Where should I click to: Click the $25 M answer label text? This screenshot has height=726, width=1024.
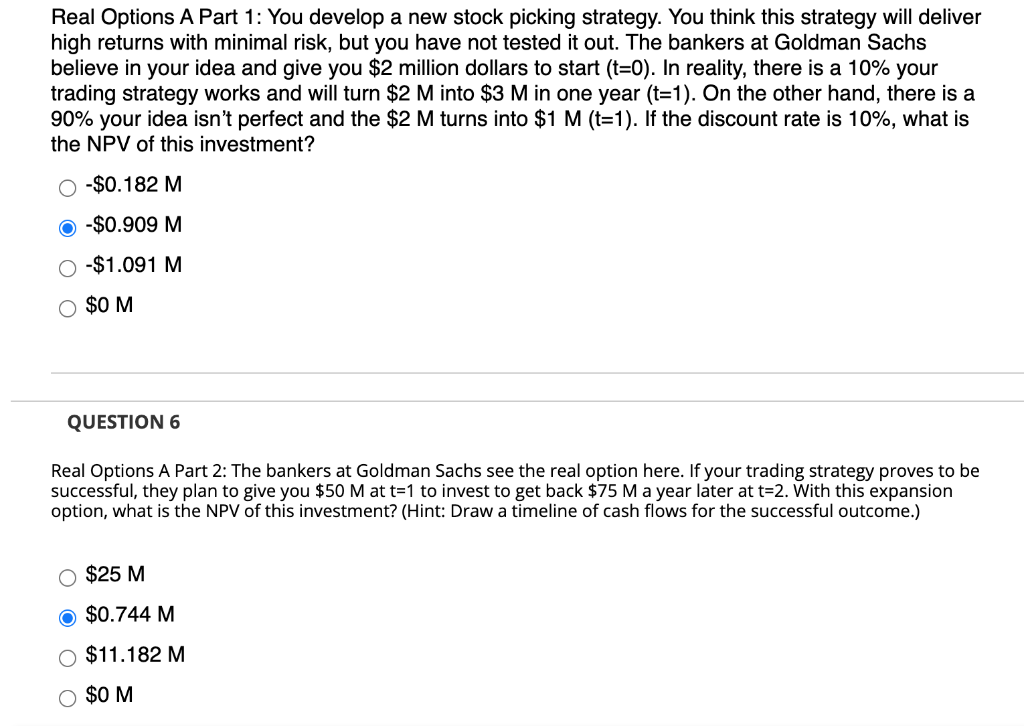(115, 576)
